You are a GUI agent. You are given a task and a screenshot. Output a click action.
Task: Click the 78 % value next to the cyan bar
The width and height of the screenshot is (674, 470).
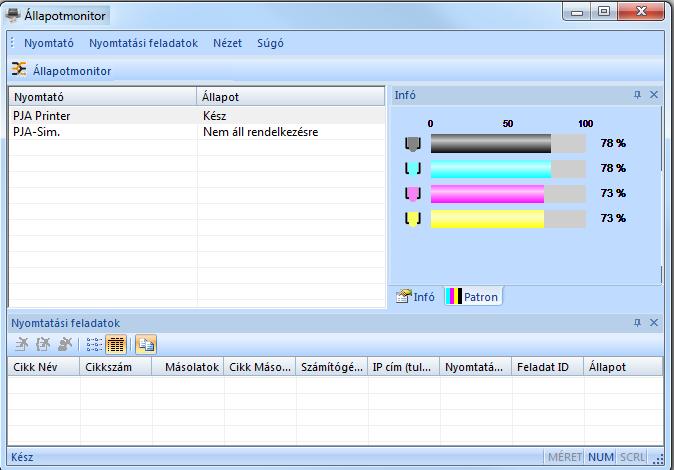click(613, 168)
